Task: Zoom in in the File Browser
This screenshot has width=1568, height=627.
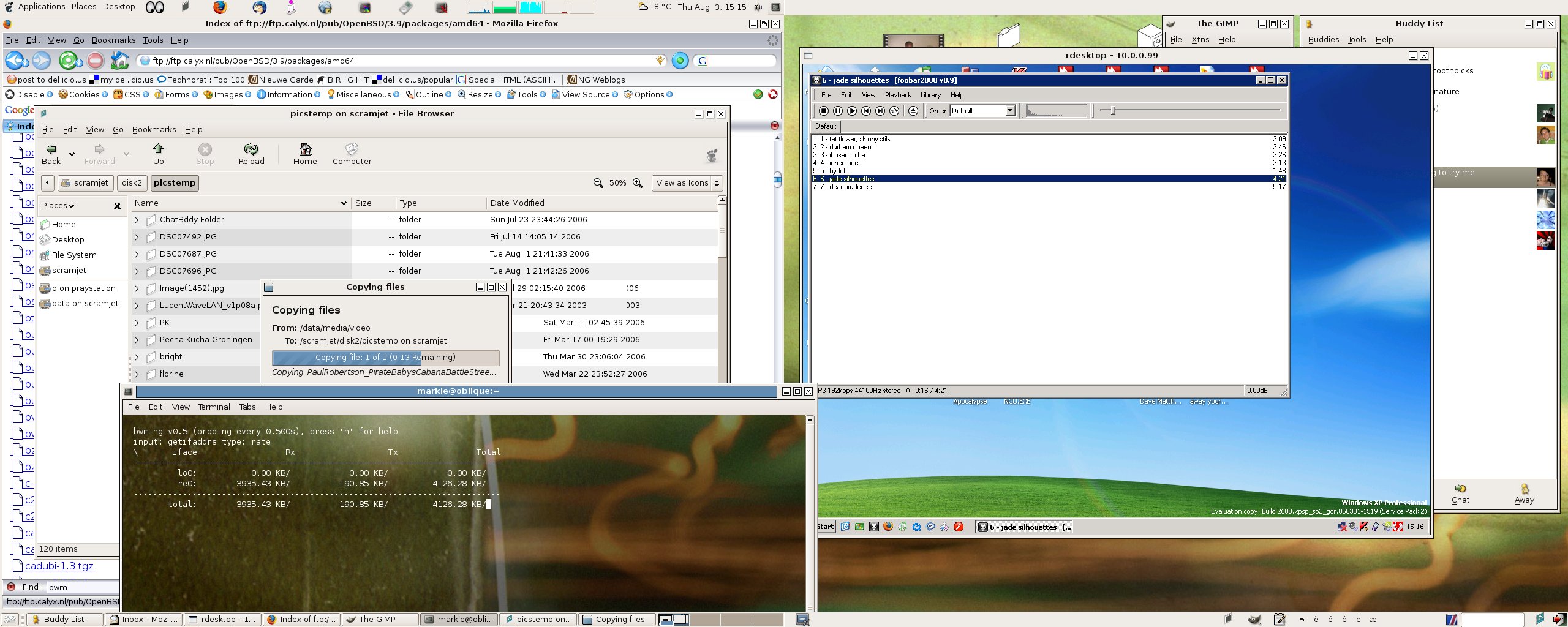Action: click(x=638, y=182)
